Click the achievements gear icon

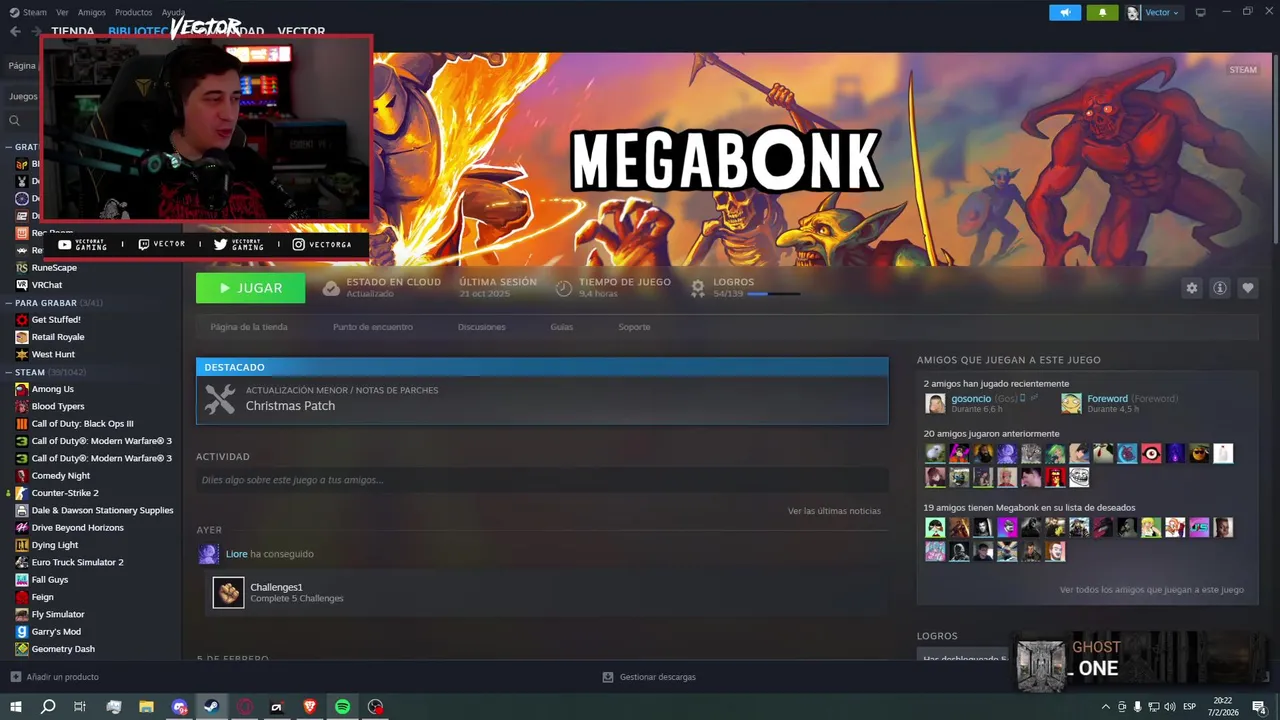pyautogui.click(x=698, y=288)
